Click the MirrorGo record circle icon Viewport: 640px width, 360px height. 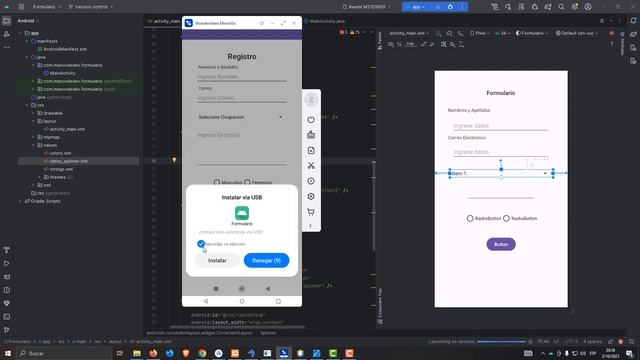(x=311, y=181)
